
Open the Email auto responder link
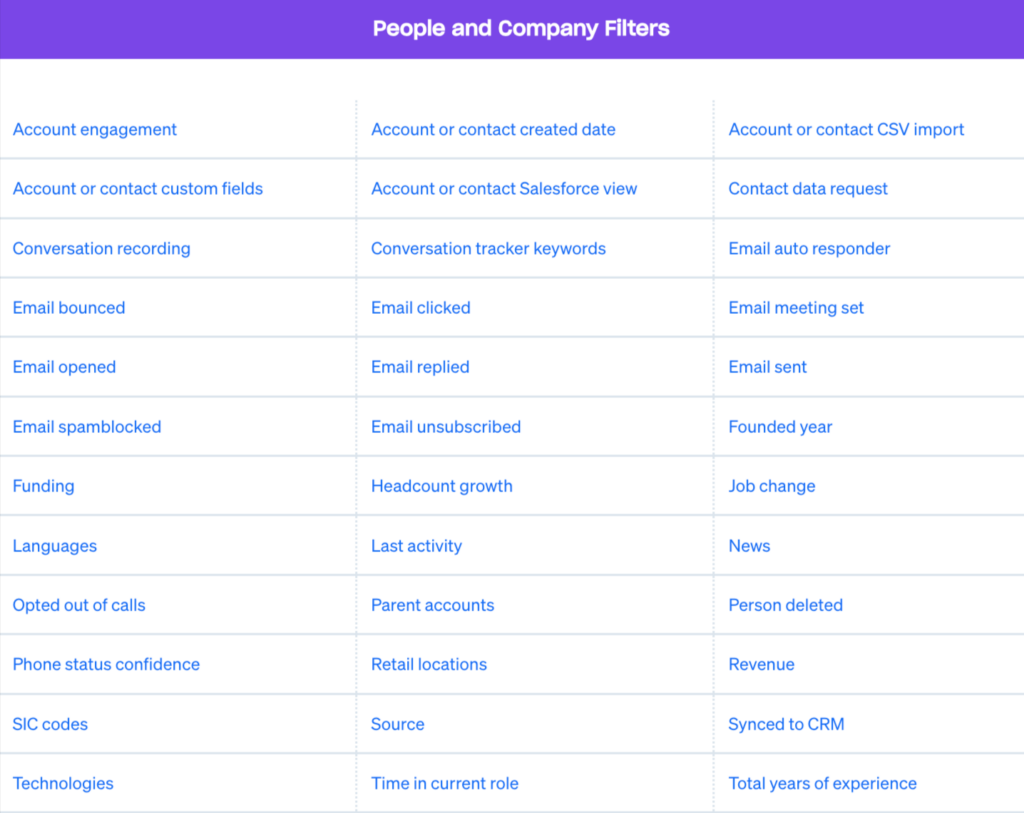(809, 249)
